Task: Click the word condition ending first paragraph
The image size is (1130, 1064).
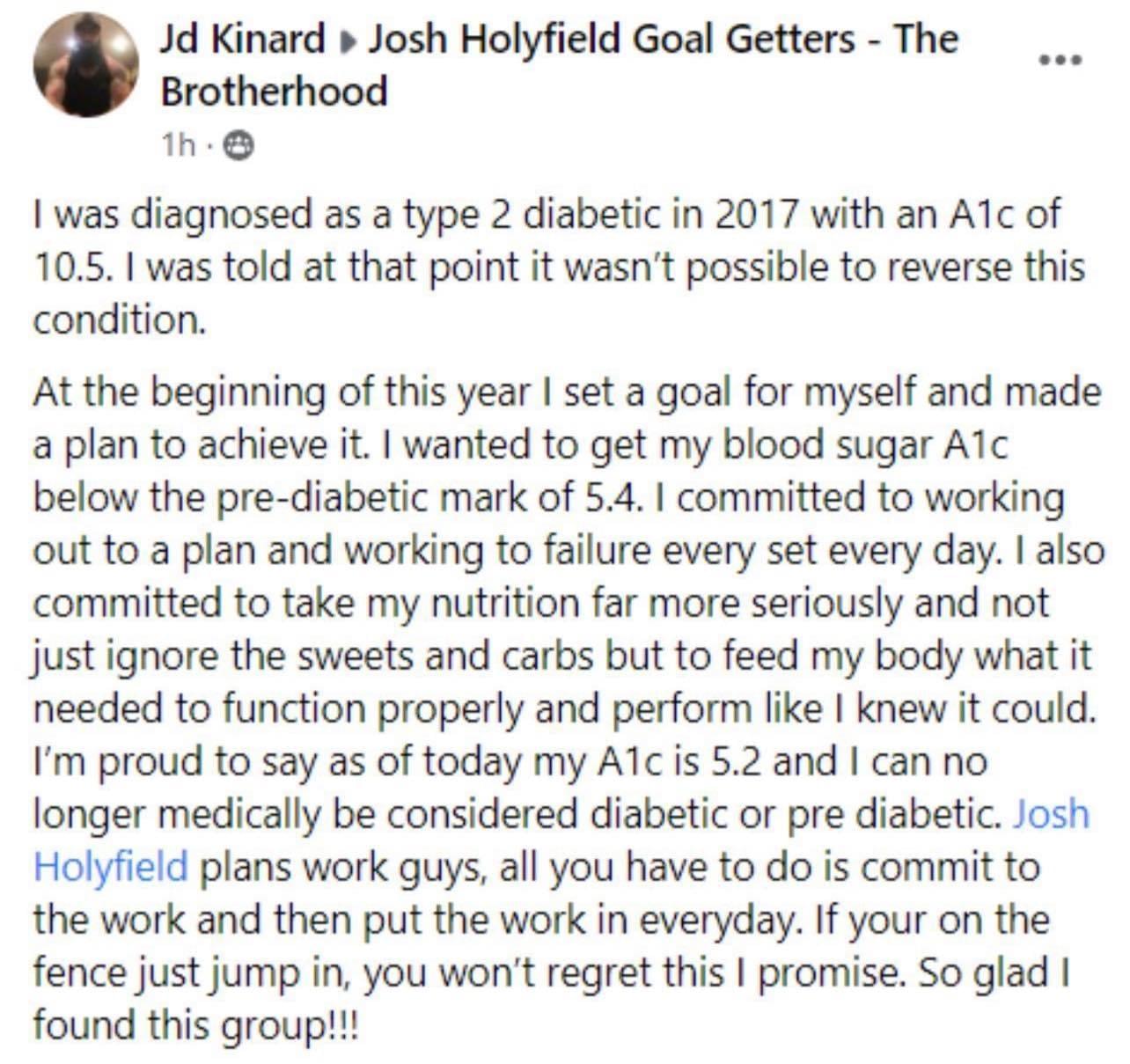Action: click(x=119, y=320)
